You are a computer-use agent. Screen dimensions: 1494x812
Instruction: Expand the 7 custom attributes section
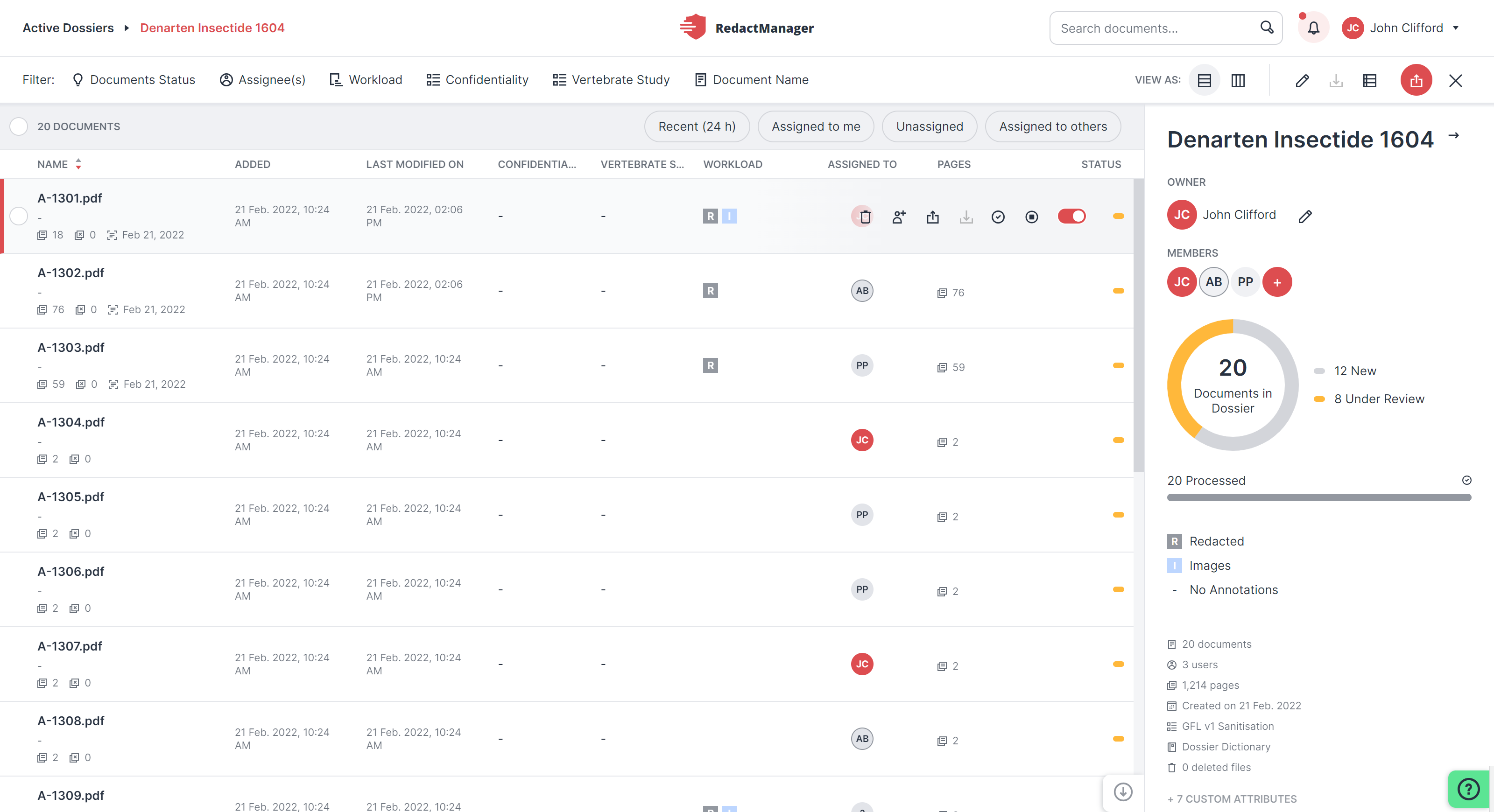click(x=1231, y=798)
